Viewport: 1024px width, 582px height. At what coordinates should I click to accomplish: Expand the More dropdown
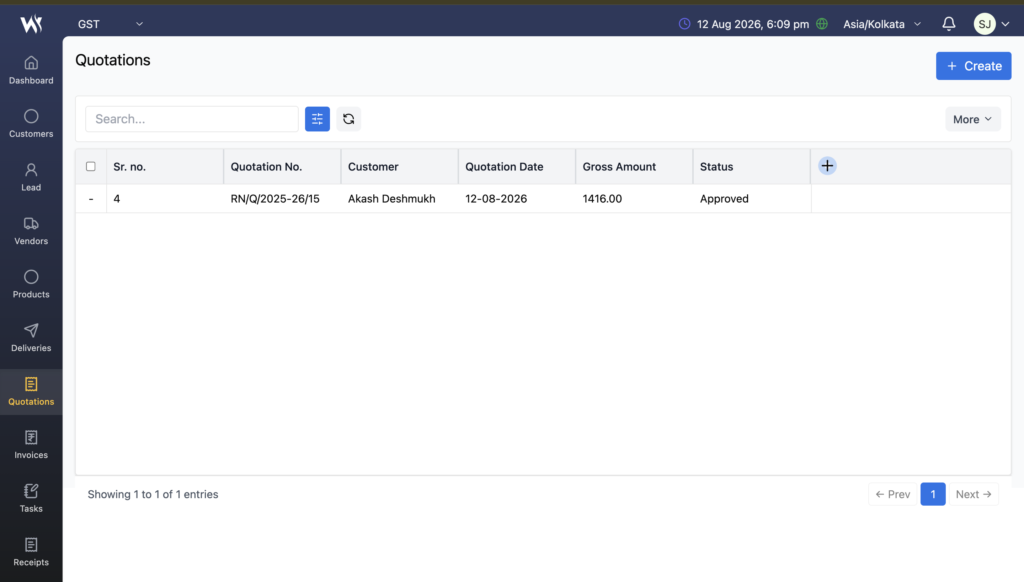pyautogui.click(x=973, y=120)
